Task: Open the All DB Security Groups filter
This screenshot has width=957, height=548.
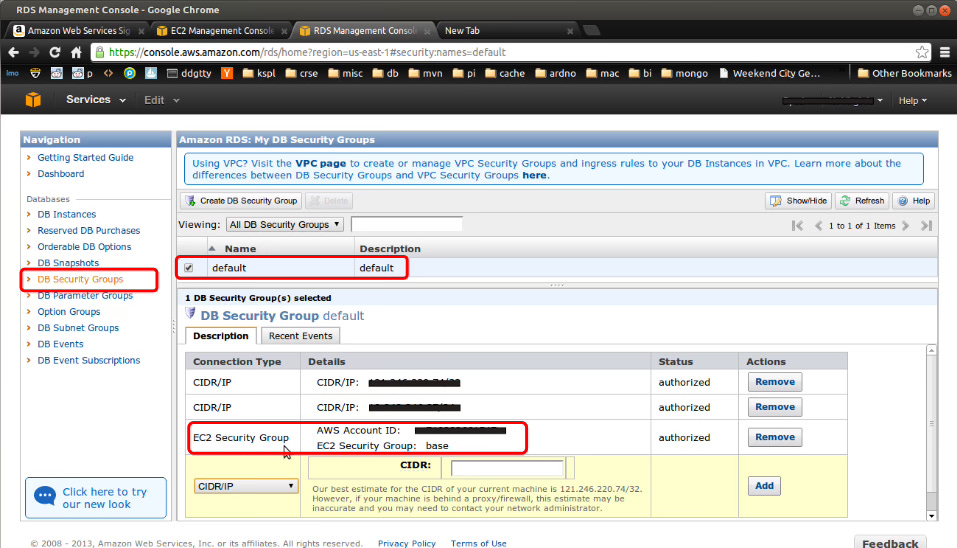Action: [285, 225]
